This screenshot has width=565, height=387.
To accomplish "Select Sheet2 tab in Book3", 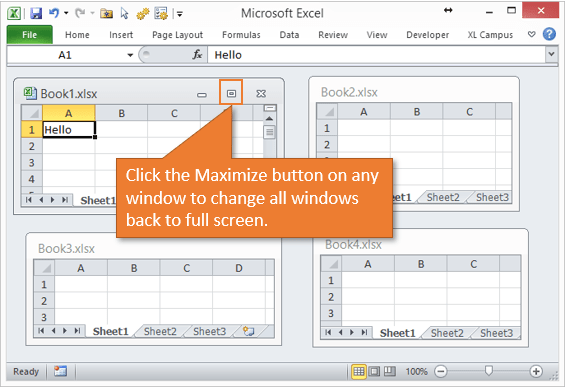I will (x=160, y=331).
